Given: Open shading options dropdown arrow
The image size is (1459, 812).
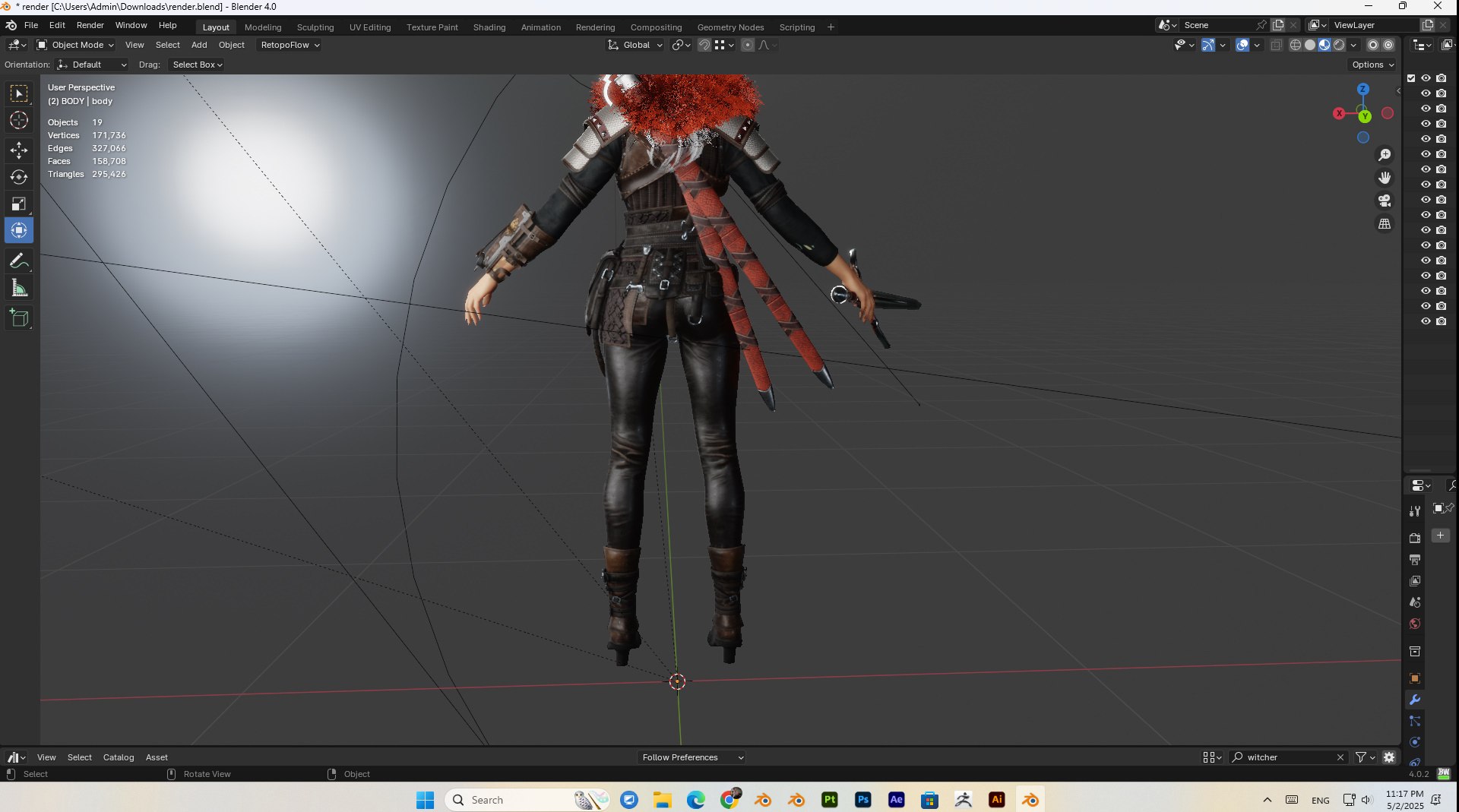Looking at the screenshot, I should [x=1353, y=45].
